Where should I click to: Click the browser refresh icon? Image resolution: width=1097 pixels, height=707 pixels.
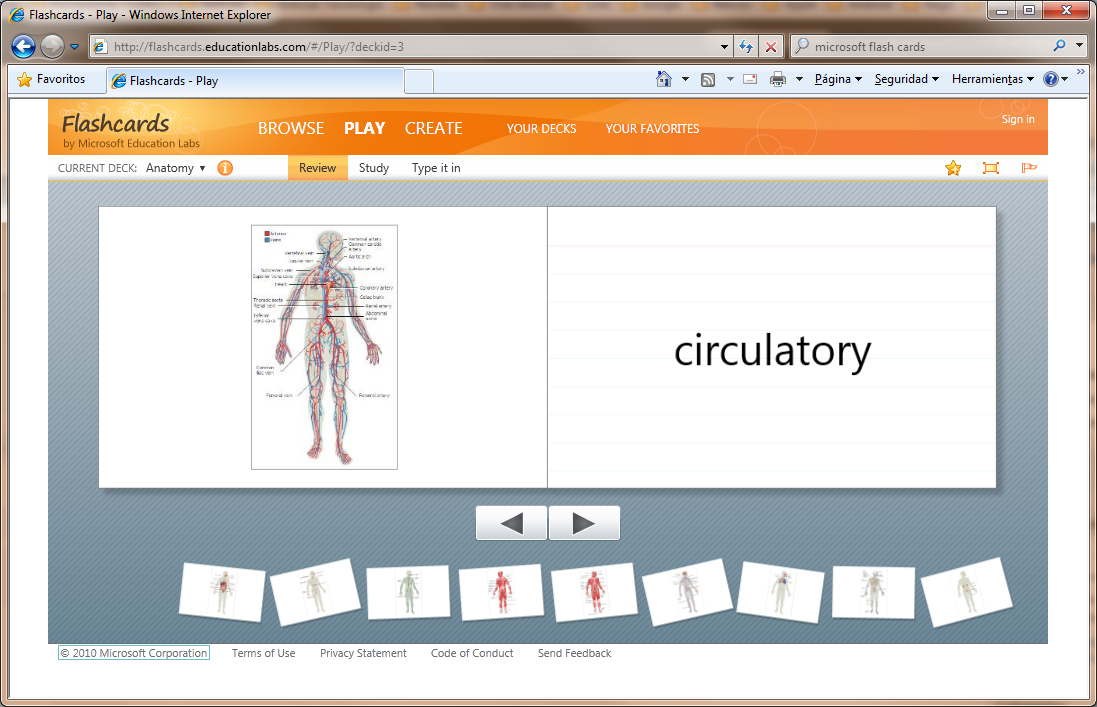coord(746,47)
